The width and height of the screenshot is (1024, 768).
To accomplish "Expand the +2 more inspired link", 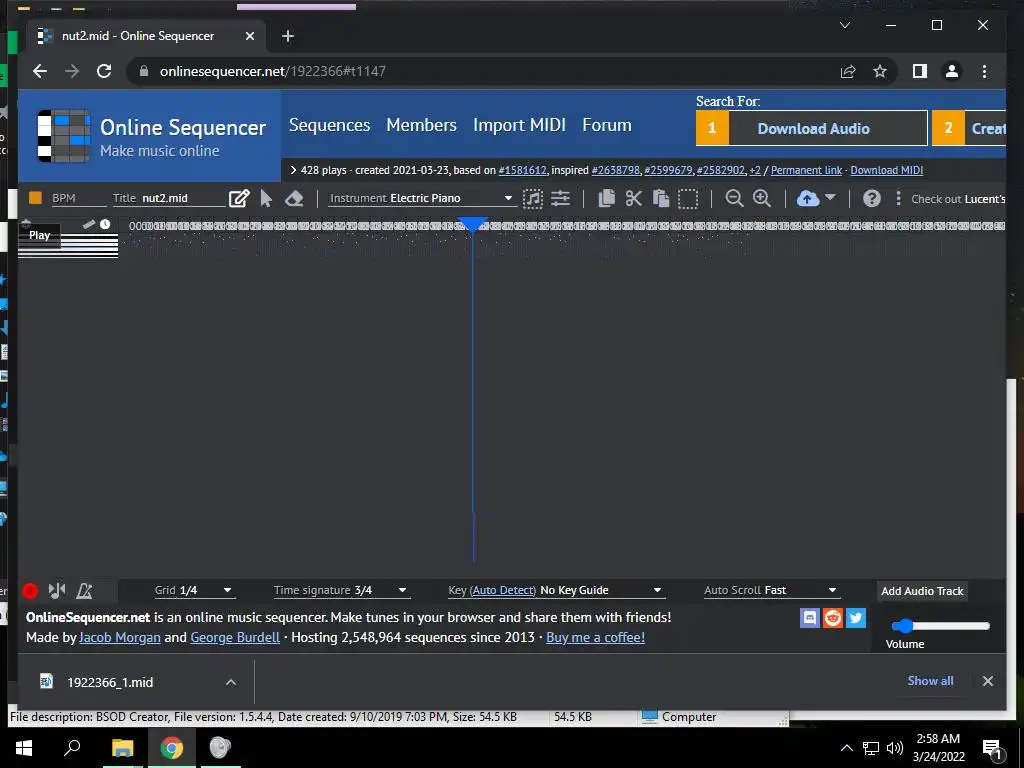I will pyautogui.click(x=755, y=170).
